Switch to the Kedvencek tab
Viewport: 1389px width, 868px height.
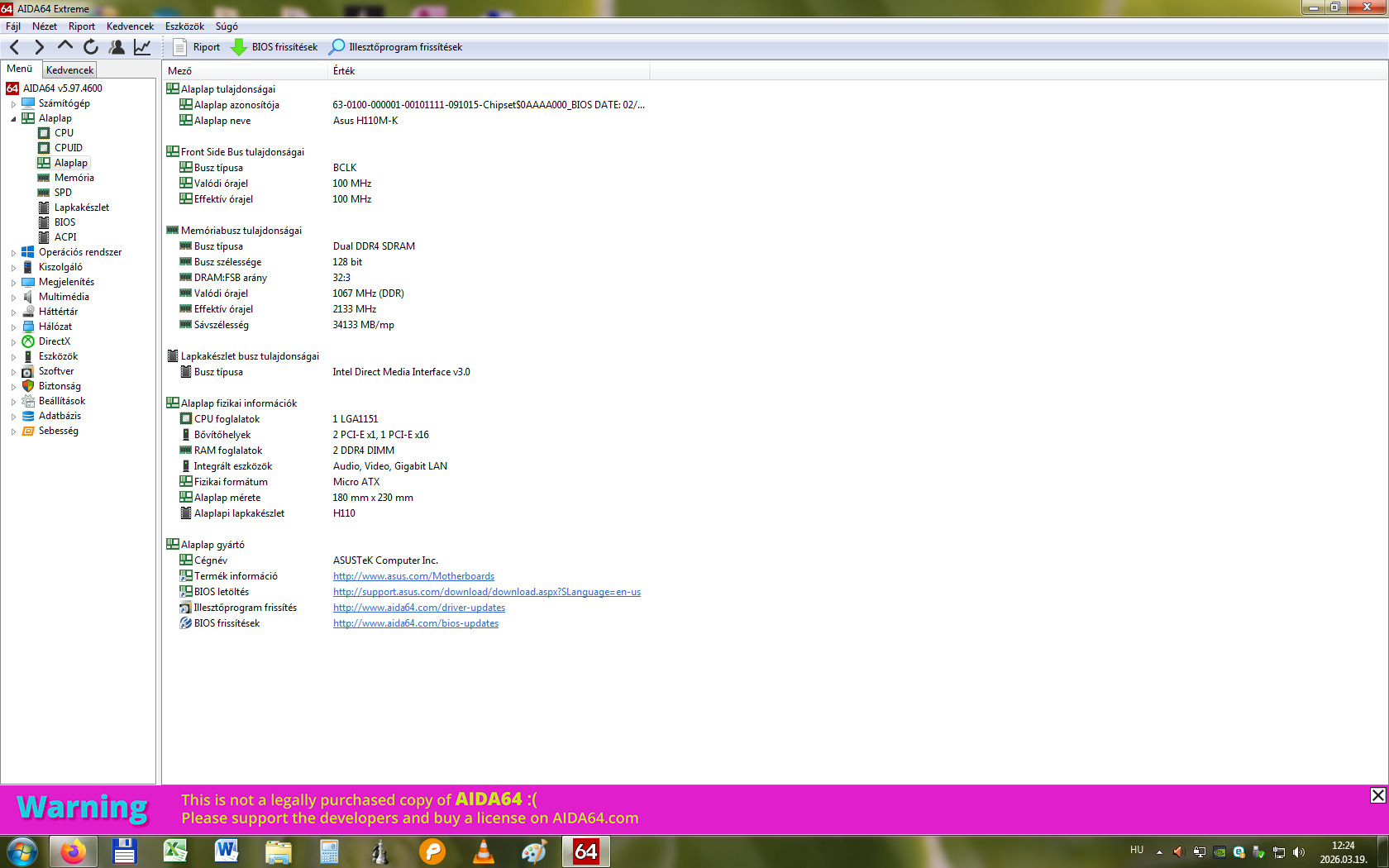70,70
